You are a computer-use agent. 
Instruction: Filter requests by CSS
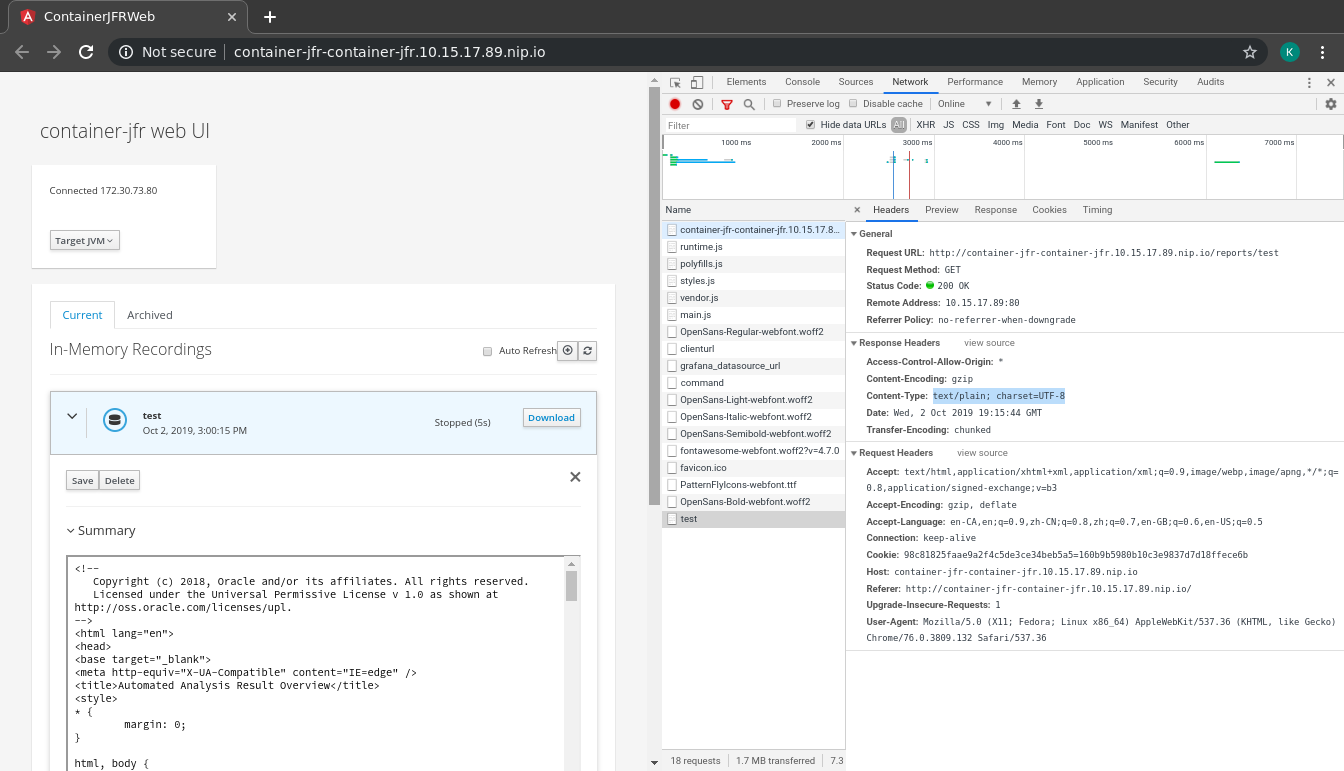click(x=971, y=125)
